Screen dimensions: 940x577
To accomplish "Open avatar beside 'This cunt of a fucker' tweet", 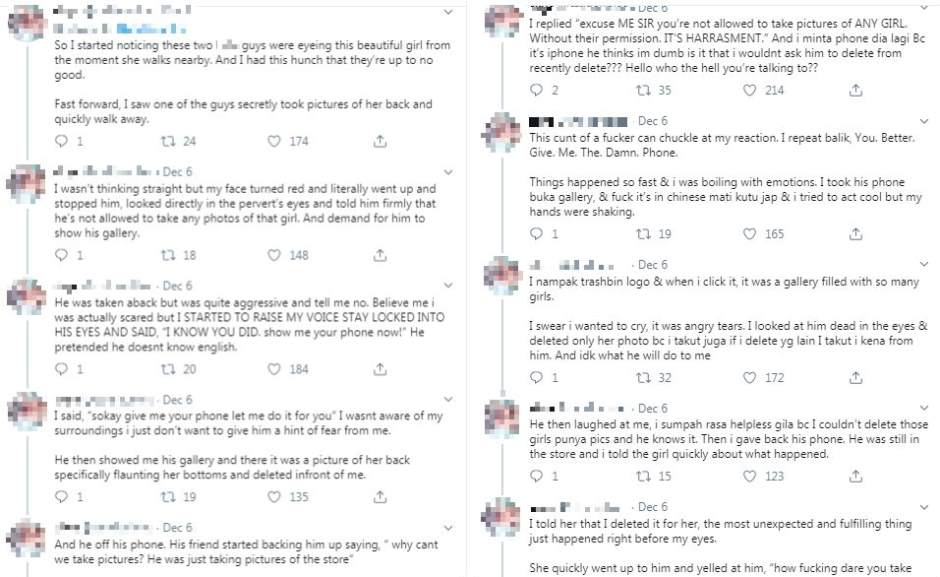I will pyautogui.click(x=502, y=132).
